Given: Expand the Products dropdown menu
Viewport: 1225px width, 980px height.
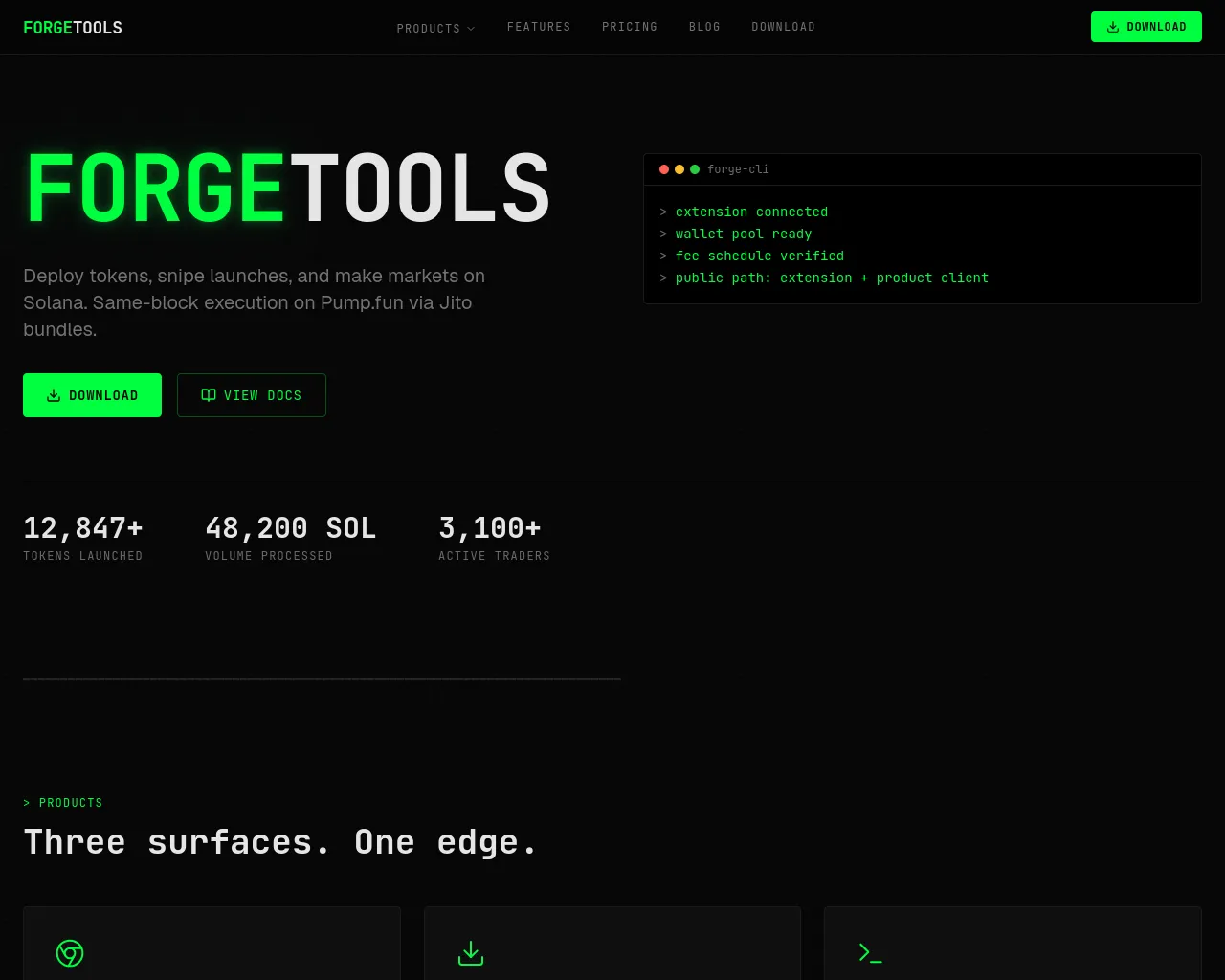Looking at the screenshot, I should click(x=435, y=29).
